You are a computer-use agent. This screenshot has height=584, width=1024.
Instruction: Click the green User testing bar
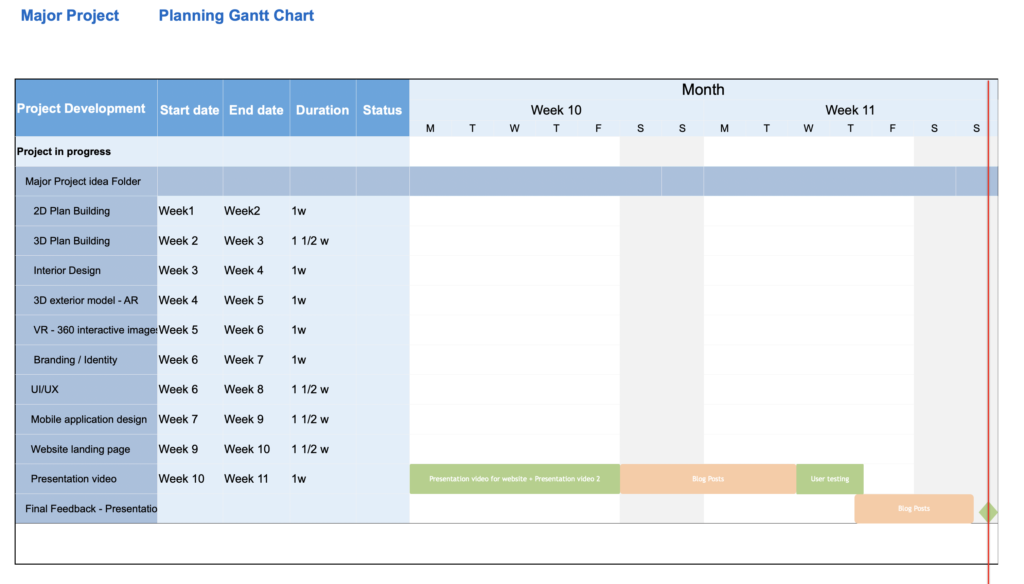(829, 479)
